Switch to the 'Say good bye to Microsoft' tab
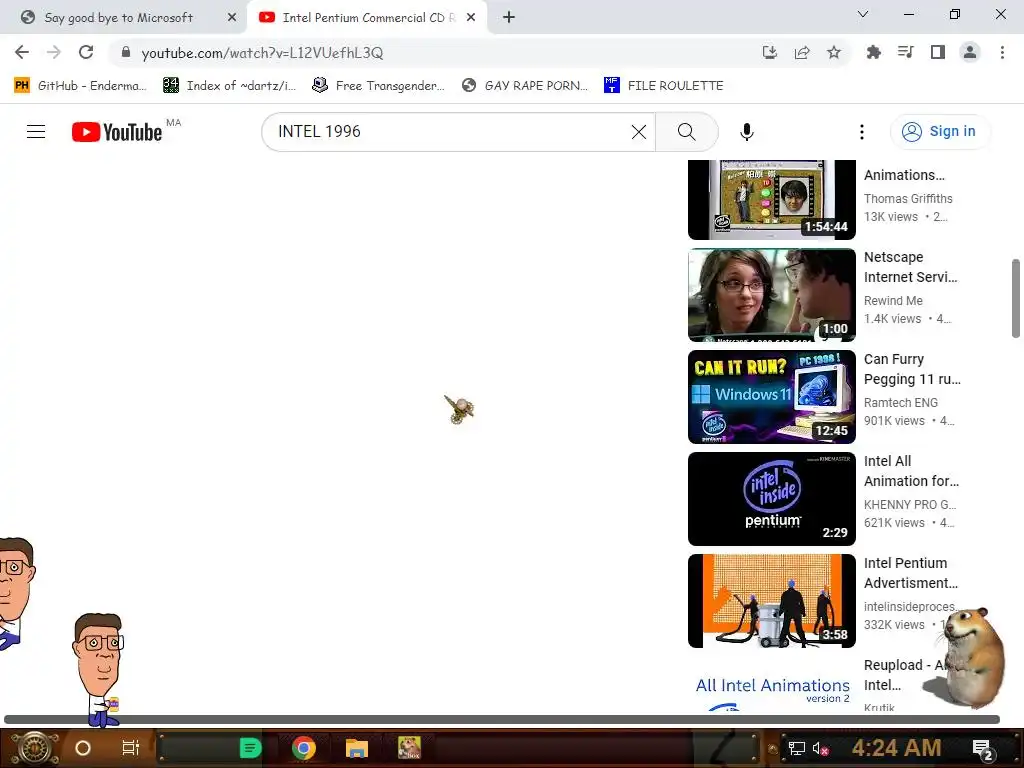This screenshot has width=1024, height=768. tap(123, 18)
